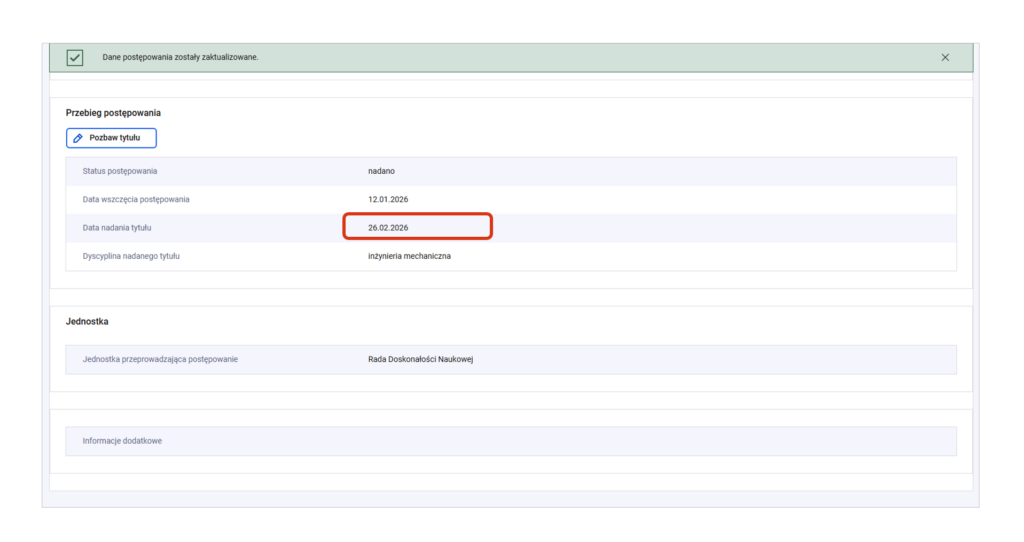Select the Rada Doskonałości Naukowej value
Screen dimensions: 1024x542
pyautogui.click(x=420, y=359)
